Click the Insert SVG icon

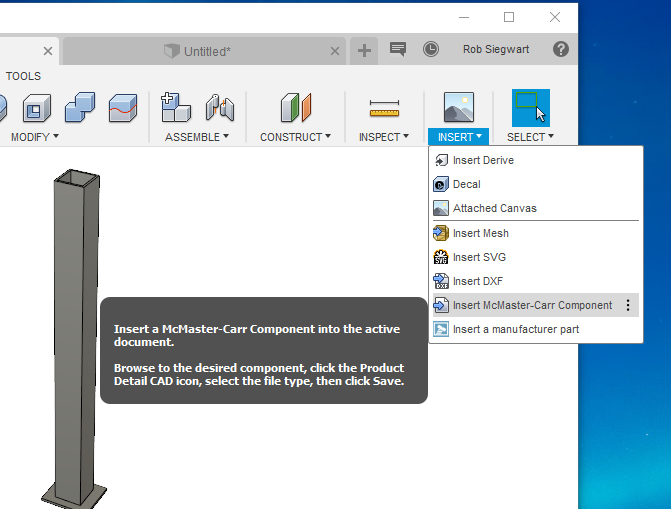[441, 257]
